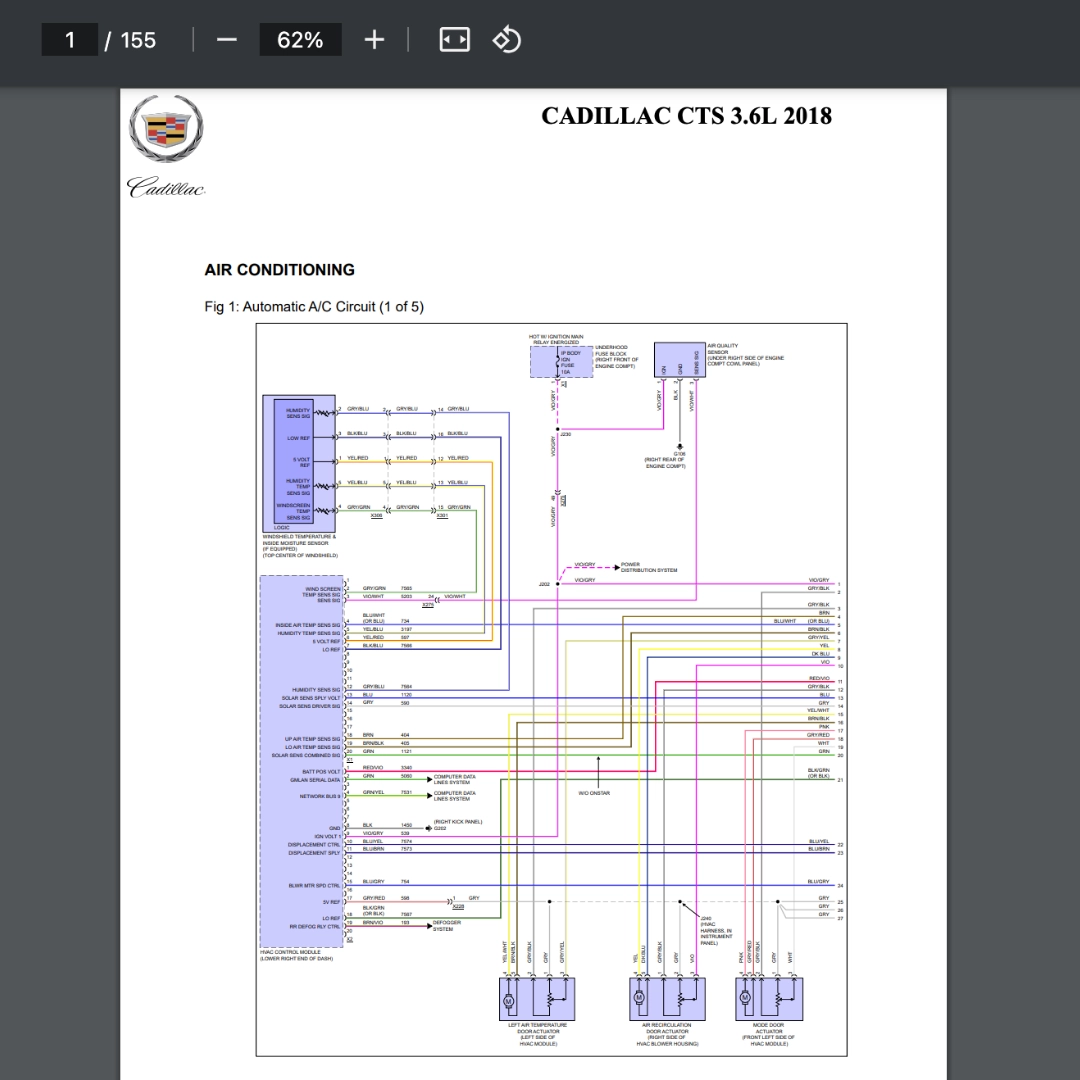This screenshot has width=1080, height=1080.
Task: Select the Fig 1 Automatic A/C Circuit caption
Action: click(314, 307)
